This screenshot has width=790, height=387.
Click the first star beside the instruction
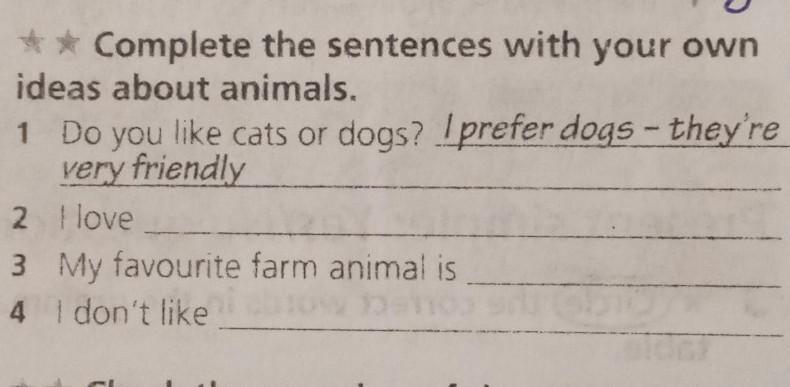(x=29, y=44)
